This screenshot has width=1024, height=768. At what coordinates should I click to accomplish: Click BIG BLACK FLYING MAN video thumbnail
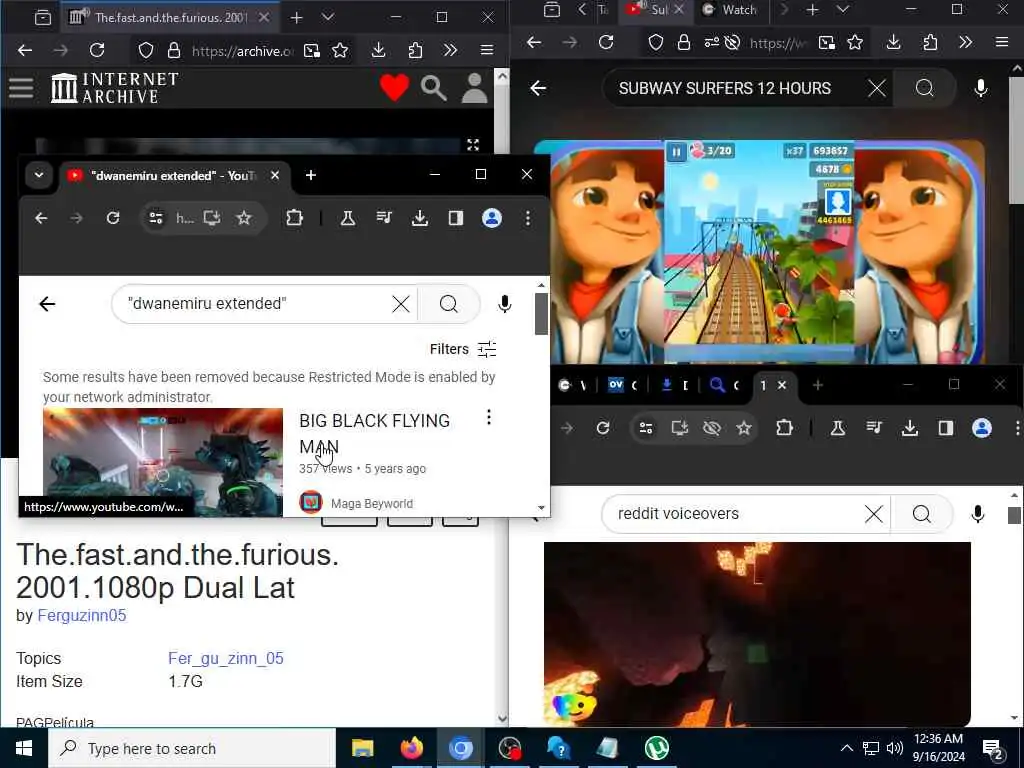163,462
